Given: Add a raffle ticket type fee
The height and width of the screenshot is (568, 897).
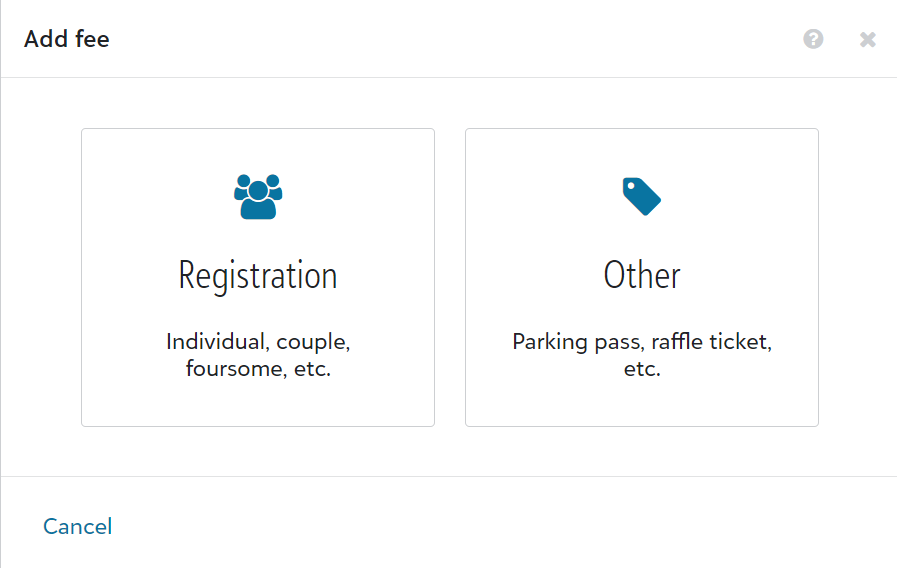Looking at the screenshot, I should click(x=642, y=277).
